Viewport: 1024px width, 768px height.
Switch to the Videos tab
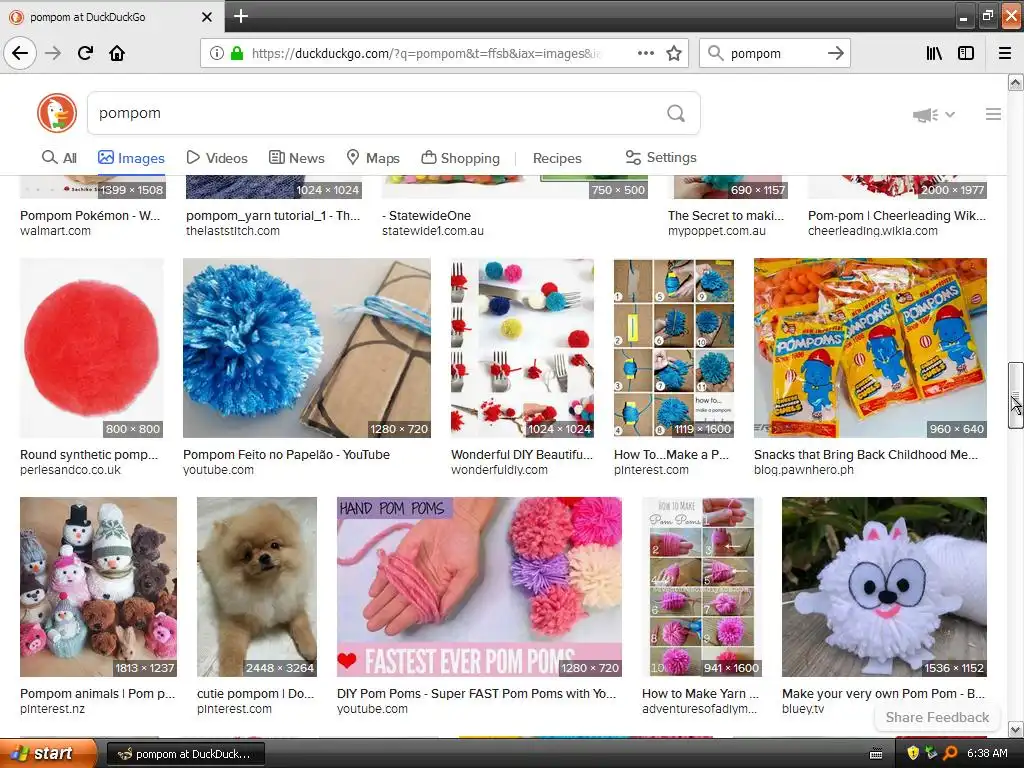(x=217, y=157)
